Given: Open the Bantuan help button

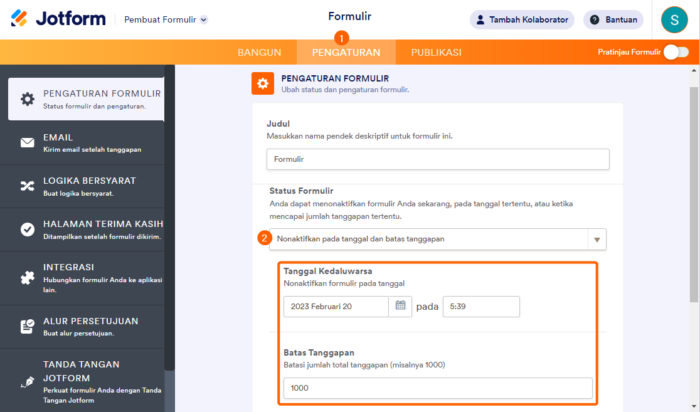Looking at the screenshot, I should point(613,20).
